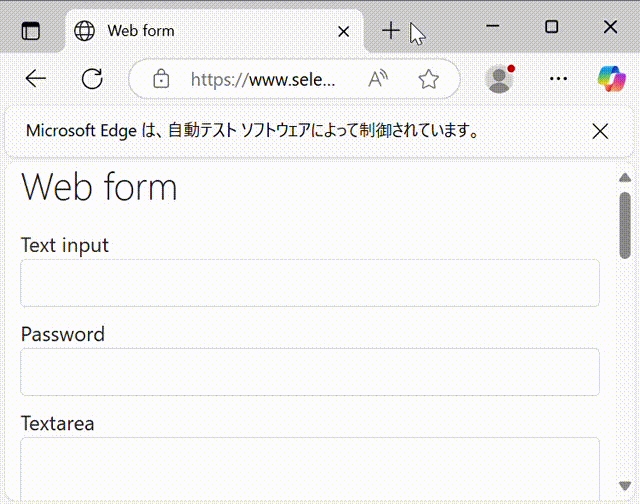640x504 pixels.
Task: Reload the page with refresh icon
Action: pyautogui.click(x=92, y=79)
